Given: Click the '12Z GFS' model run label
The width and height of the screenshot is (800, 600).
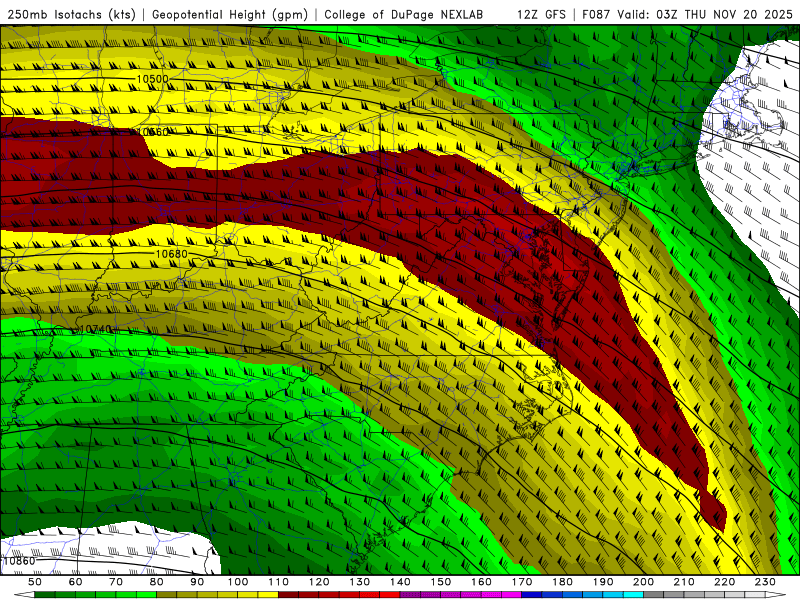Looking at the screenshot, I should [x=541, y=14].
